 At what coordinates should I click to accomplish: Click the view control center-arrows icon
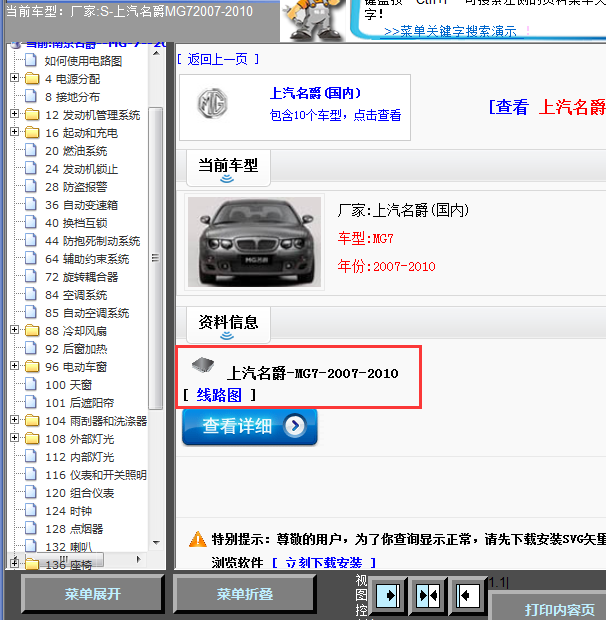pyautogui.click(x=428, y=595)
